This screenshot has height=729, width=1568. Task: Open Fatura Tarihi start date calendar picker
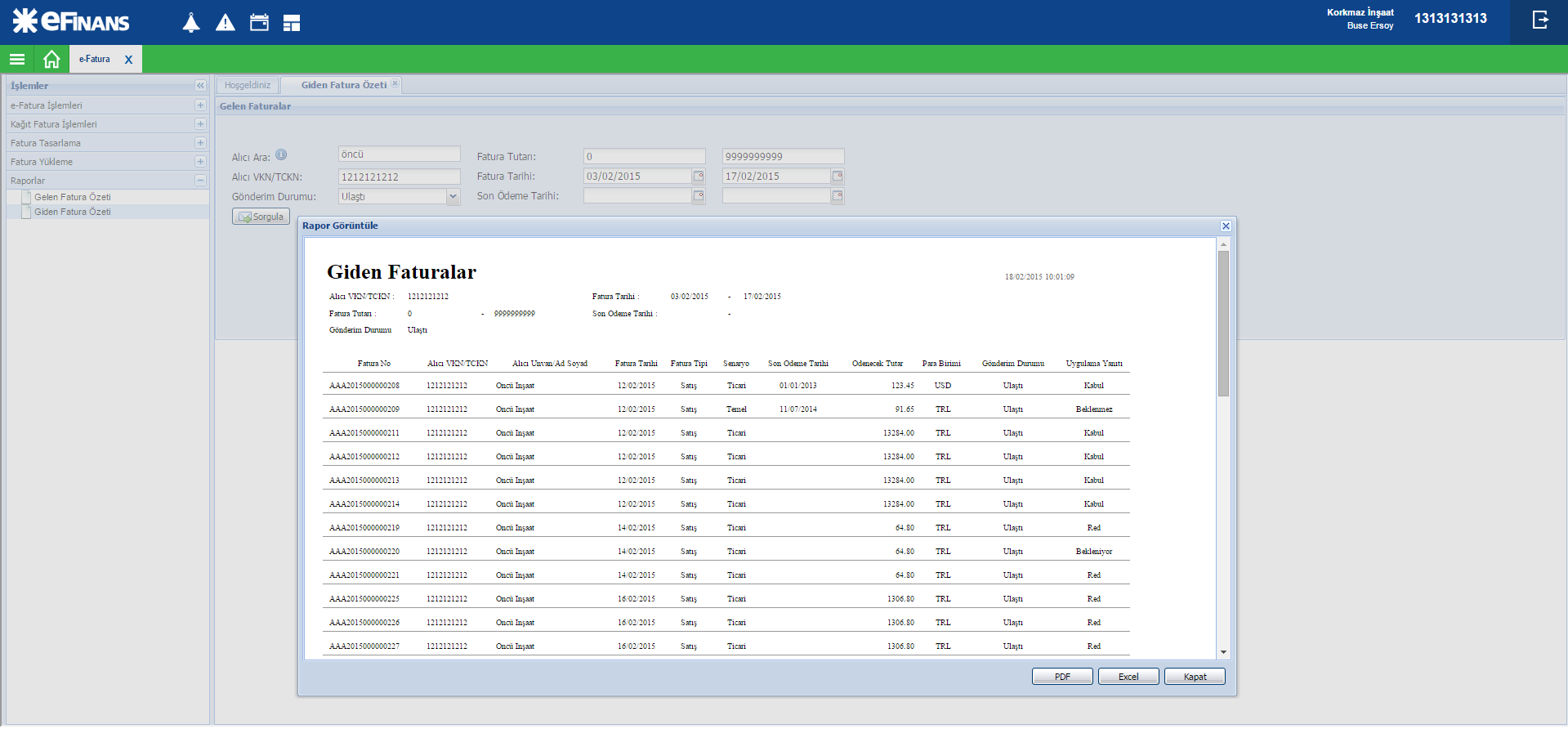point(699,176)
